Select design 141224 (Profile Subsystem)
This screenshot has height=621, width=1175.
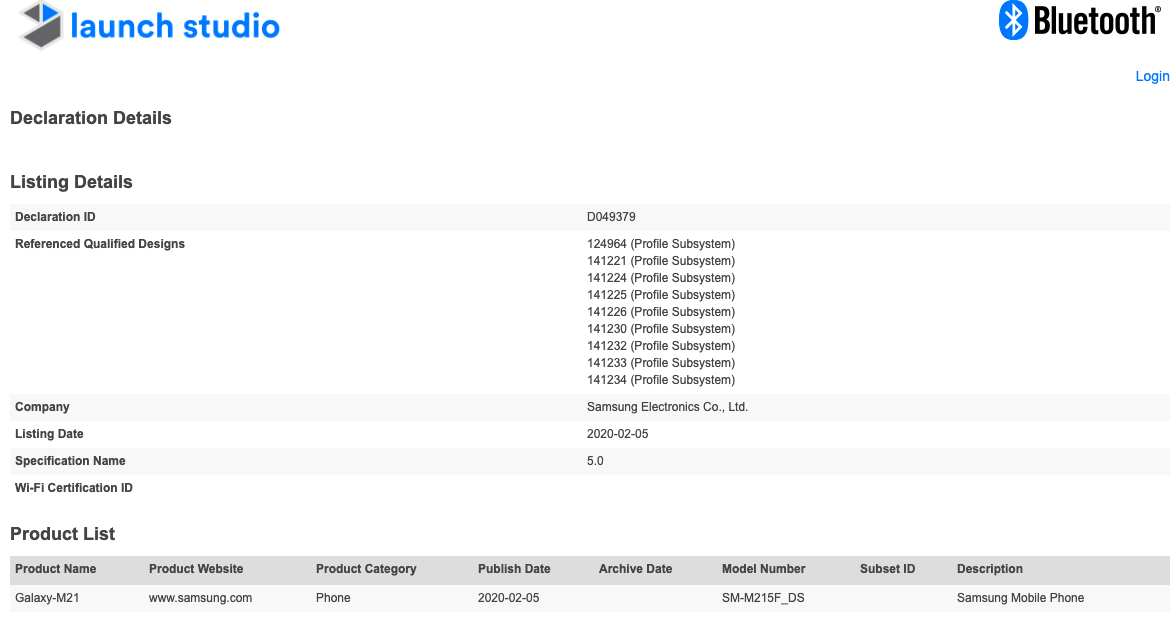coord(661,278)
